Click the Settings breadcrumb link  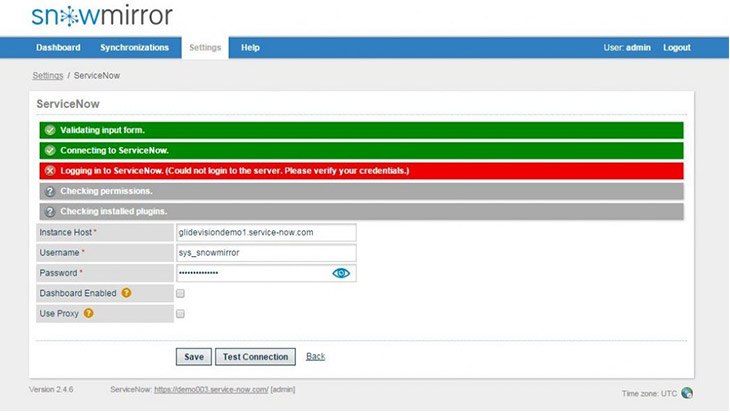[x=47, y=76]
